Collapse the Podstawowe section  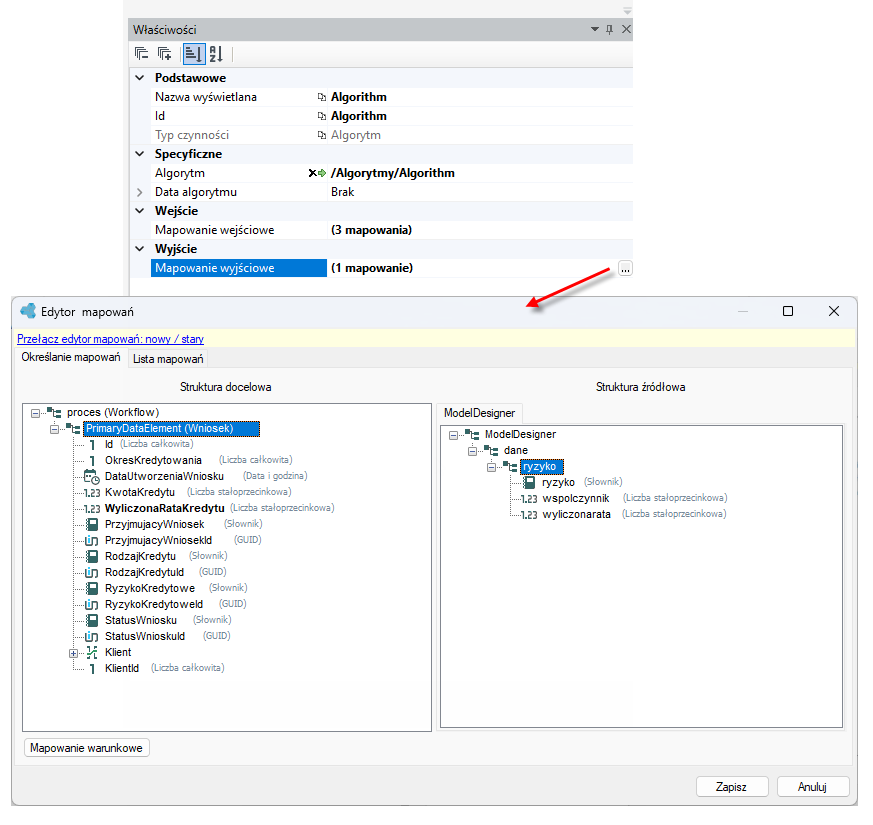pos(140,78)
